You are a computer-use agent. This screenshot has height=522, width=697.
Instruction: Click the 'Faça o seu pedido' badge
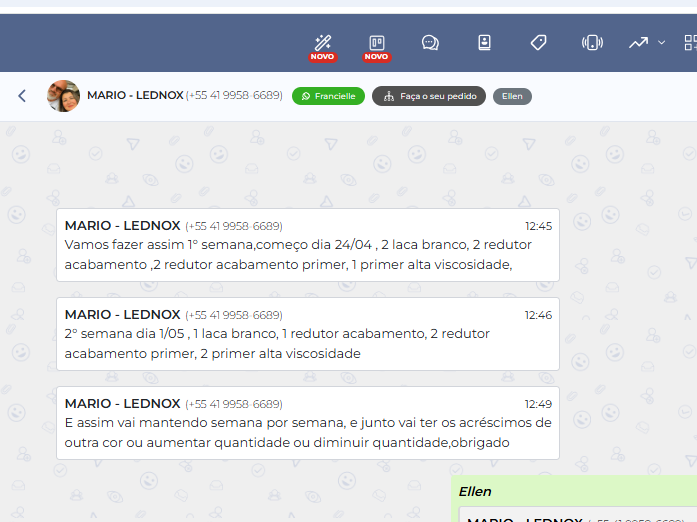click(x=429, y=96)
